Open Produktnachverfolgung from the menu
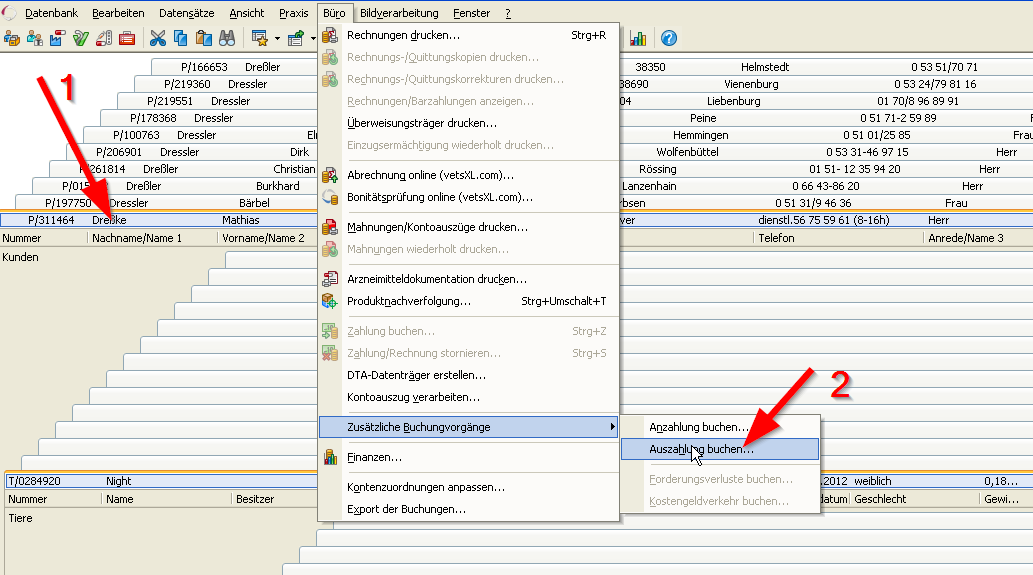Screen dimensions: 1033x575 coord(468,301)
